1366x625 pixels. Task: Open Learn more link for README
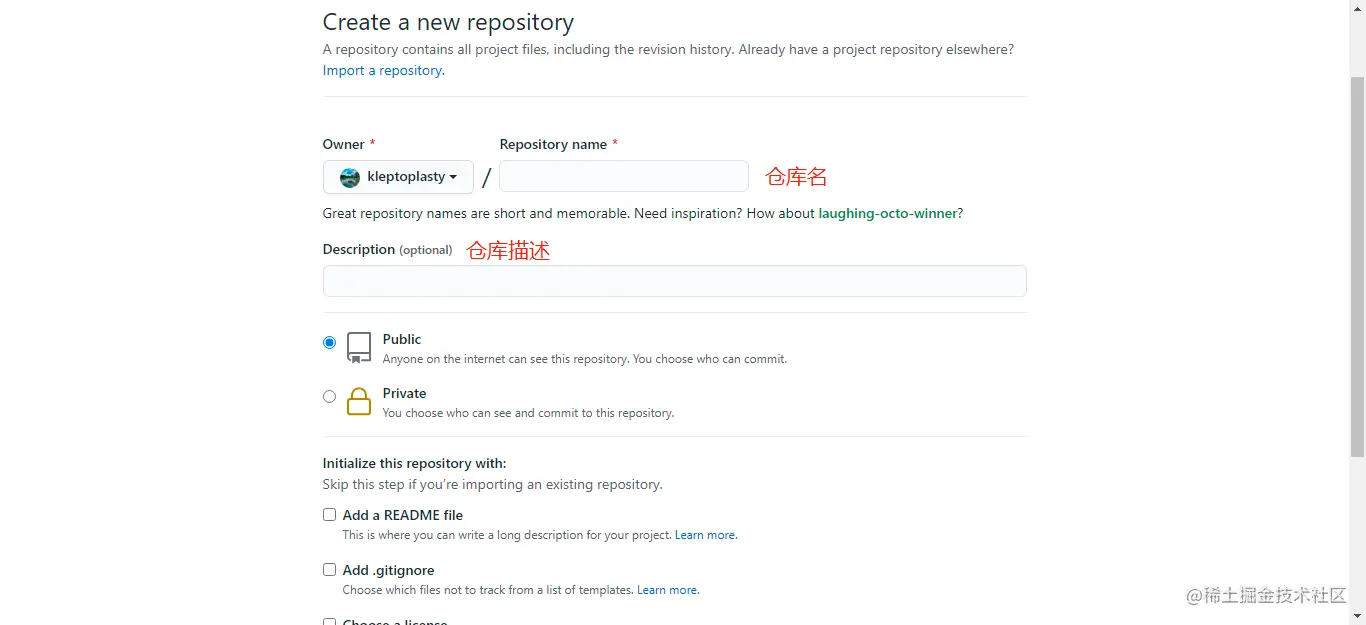[x=705, y=535]
